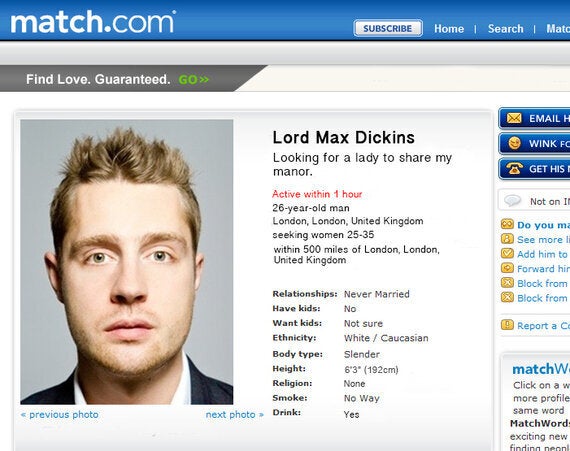Click the second Block from X icon

click(507, 297)
